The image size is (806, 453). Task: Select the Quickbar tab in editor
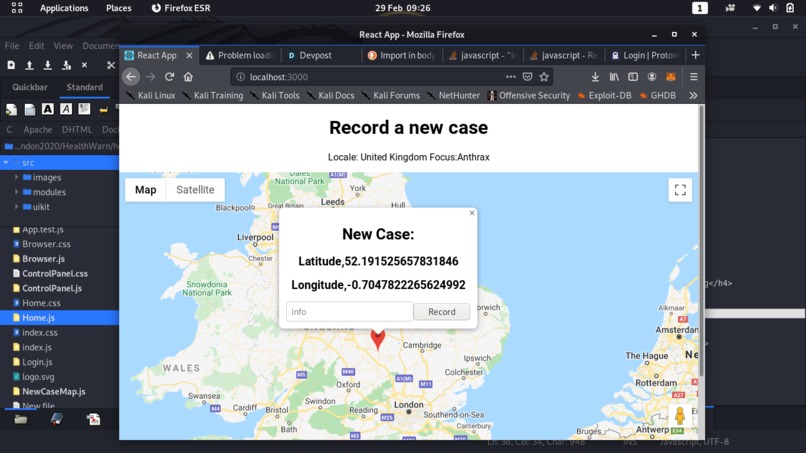pos(30,87)
